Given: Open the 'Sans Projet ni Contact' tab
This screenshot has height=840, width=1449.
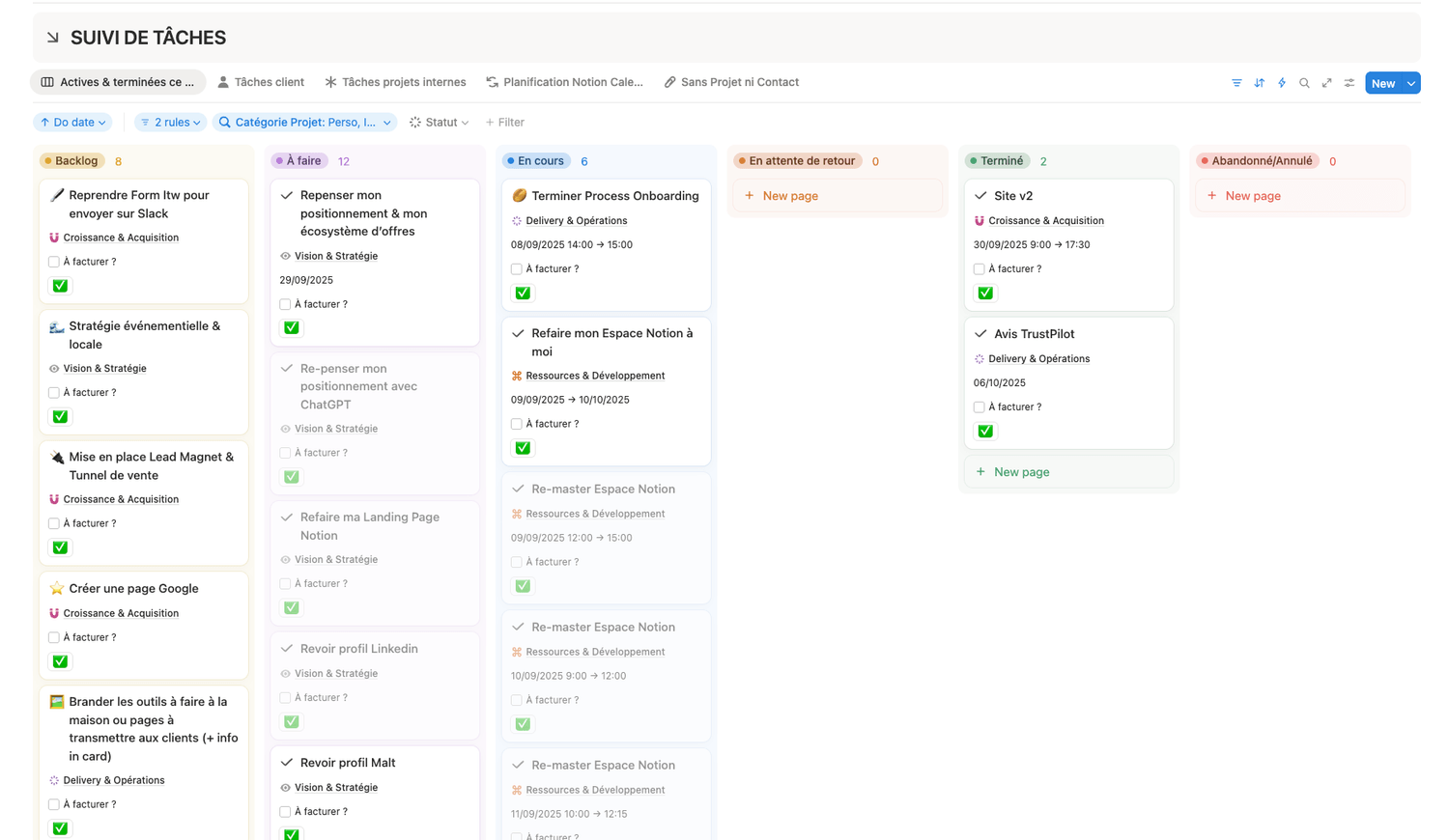Looking at the screenshot, I should [x=731, y=82].
